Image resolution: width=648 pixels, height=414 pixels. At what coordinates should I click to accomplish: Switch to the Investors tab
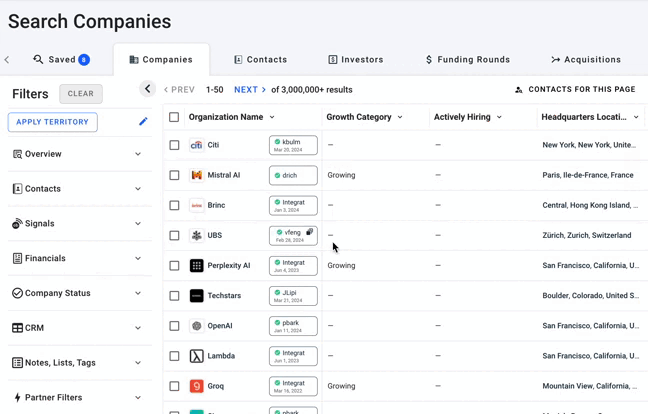pos(356,60)
